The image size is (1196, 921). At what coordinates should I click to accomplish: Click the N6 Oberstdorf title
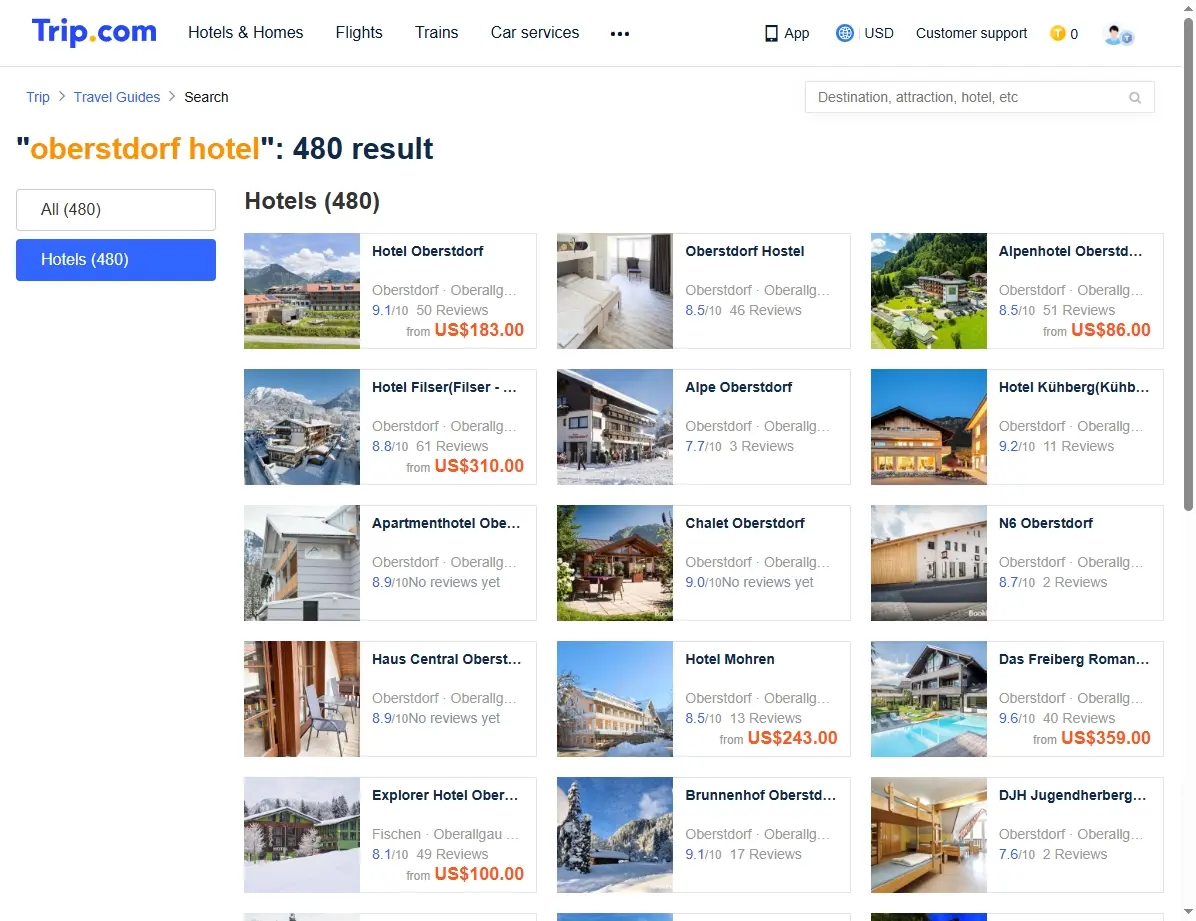(x=1046, y=523)
